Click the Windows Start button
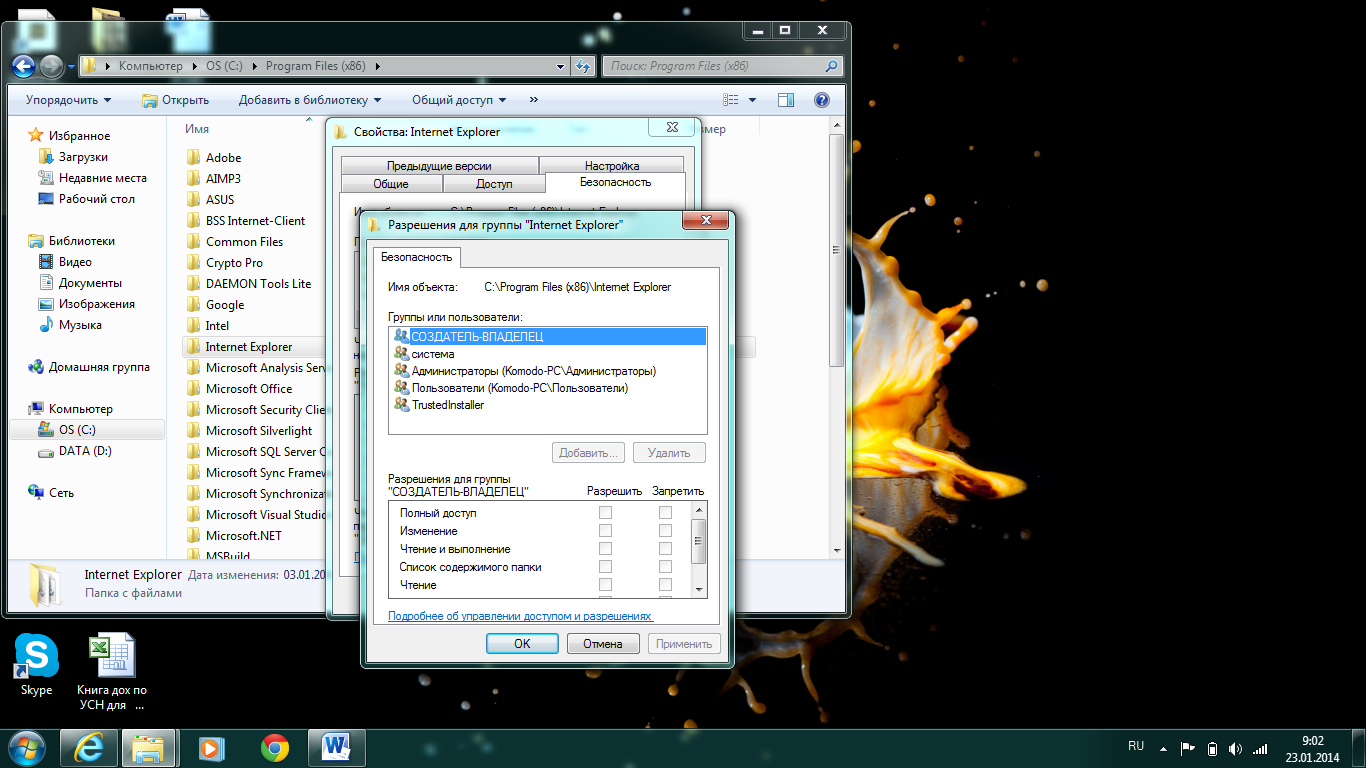 [x=26, y=747]
